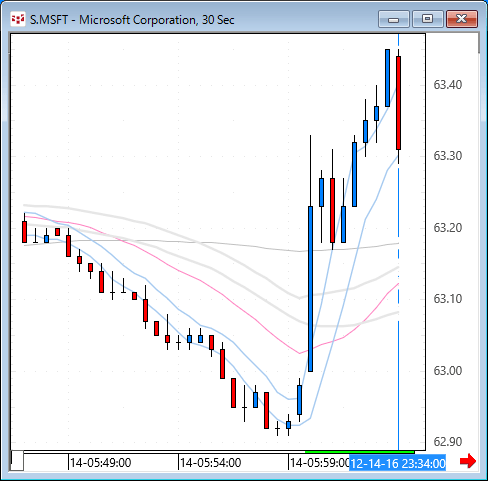This screenshot has height=481, width=488.
Task: Click the 63.20 price scale label
Action: click(x=448, y=228)
